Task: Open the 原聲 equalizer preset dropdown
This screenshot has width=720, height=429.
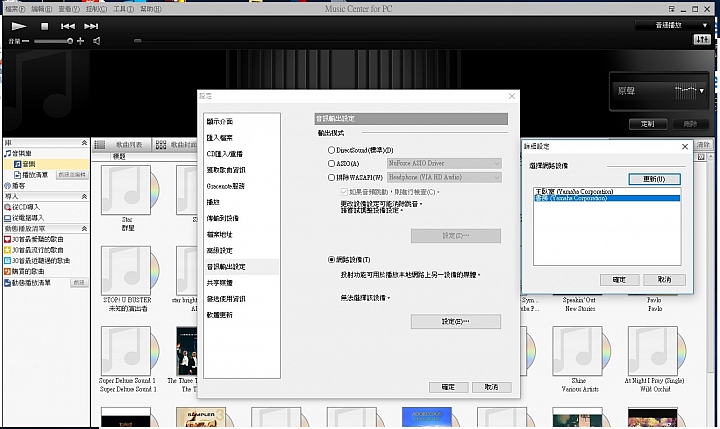Action: 659,91
